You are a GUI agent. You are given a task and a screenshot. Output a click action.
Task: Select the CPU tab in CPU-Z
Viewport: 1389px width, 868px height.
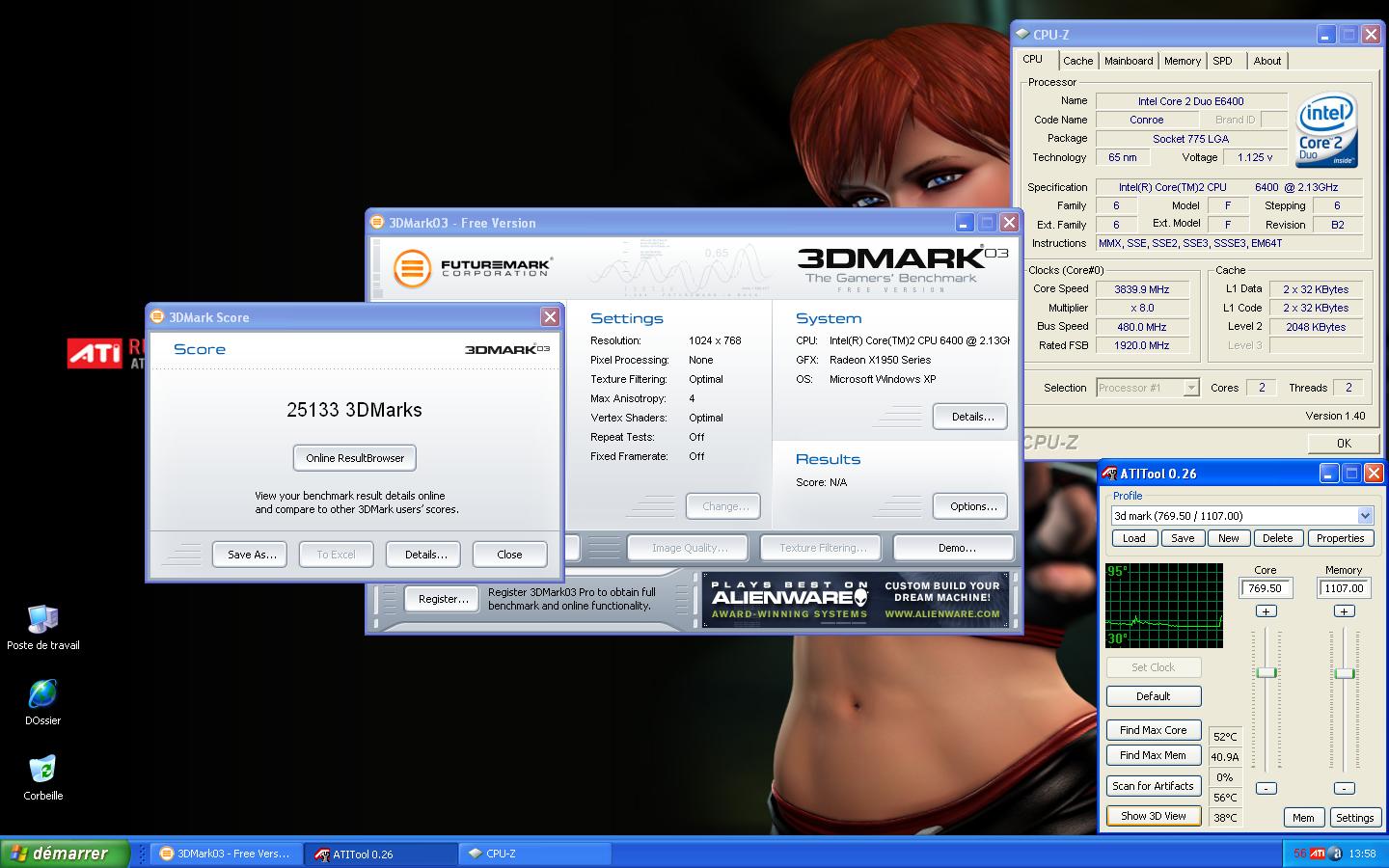tap(1033, 60)
